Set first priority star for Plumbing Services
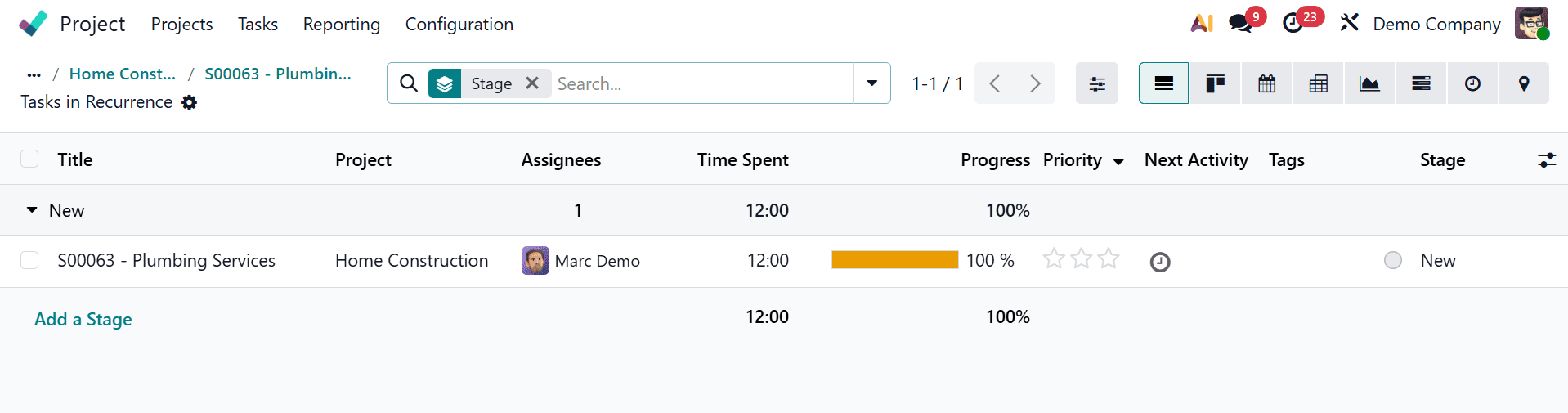1568x413 pixels. coord(1055,259)
